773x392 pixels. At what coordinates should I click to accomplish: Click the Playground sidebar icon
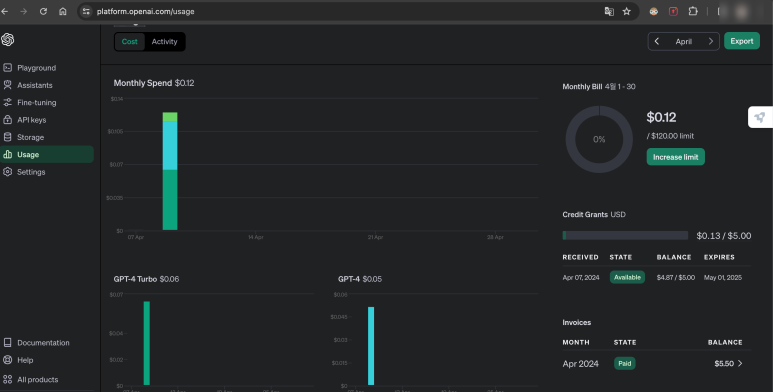click(x=7, y=68)
